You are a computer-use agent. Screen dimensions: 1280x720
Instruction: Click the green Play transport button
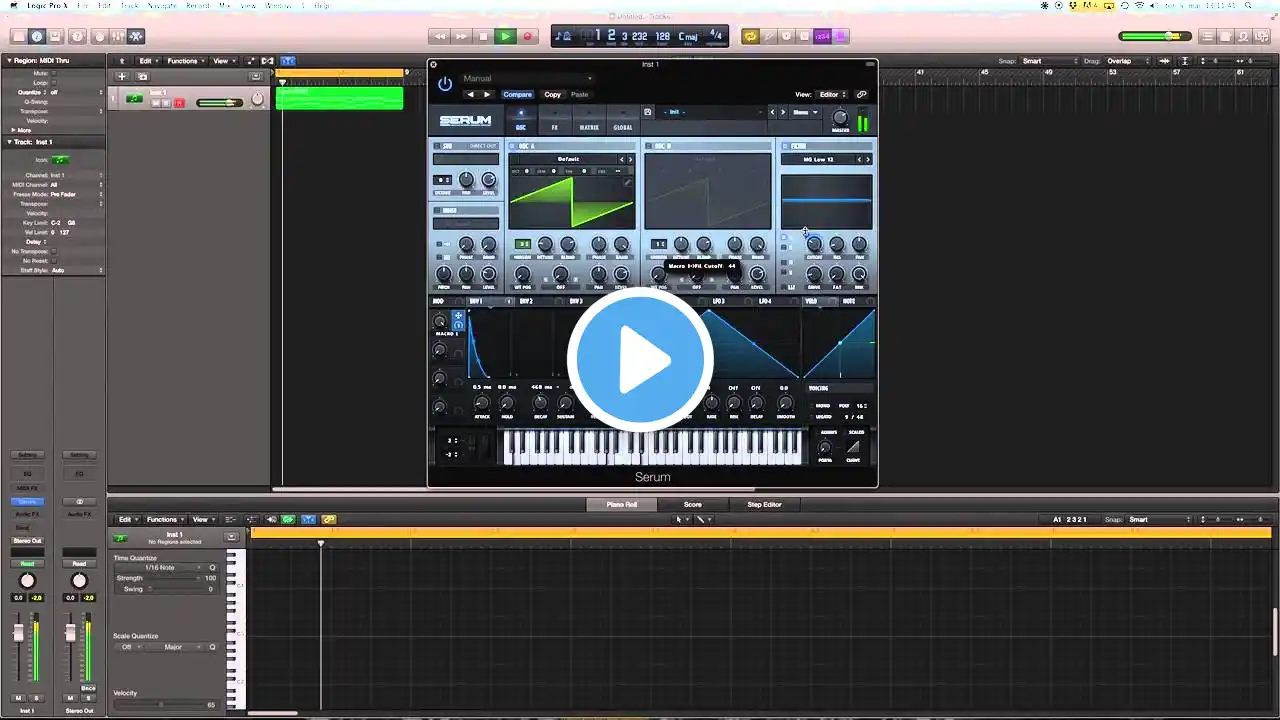point(505,37)
